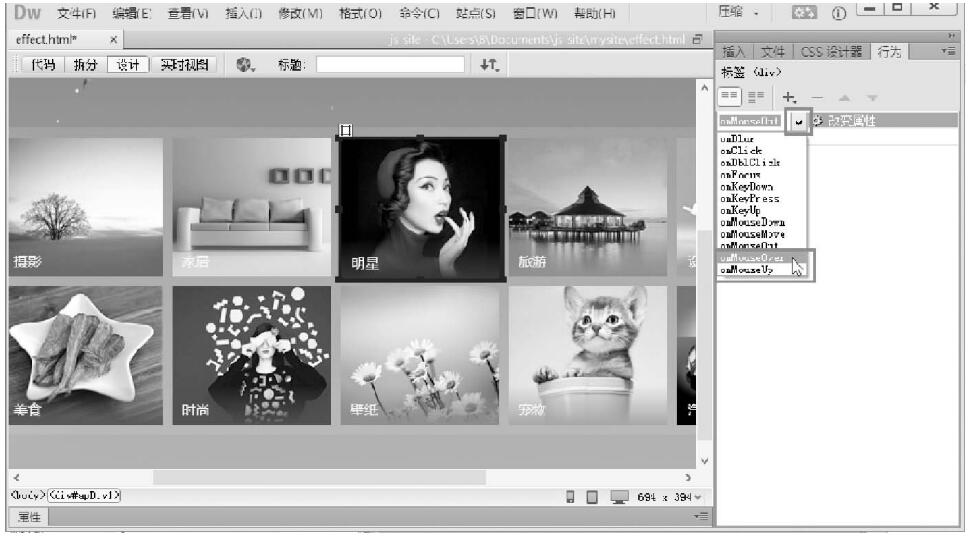Image resolution: width=971 pixels, height=538 pixels.
Task: Switch to 设计 design view
Action: [x=127, y=64]
